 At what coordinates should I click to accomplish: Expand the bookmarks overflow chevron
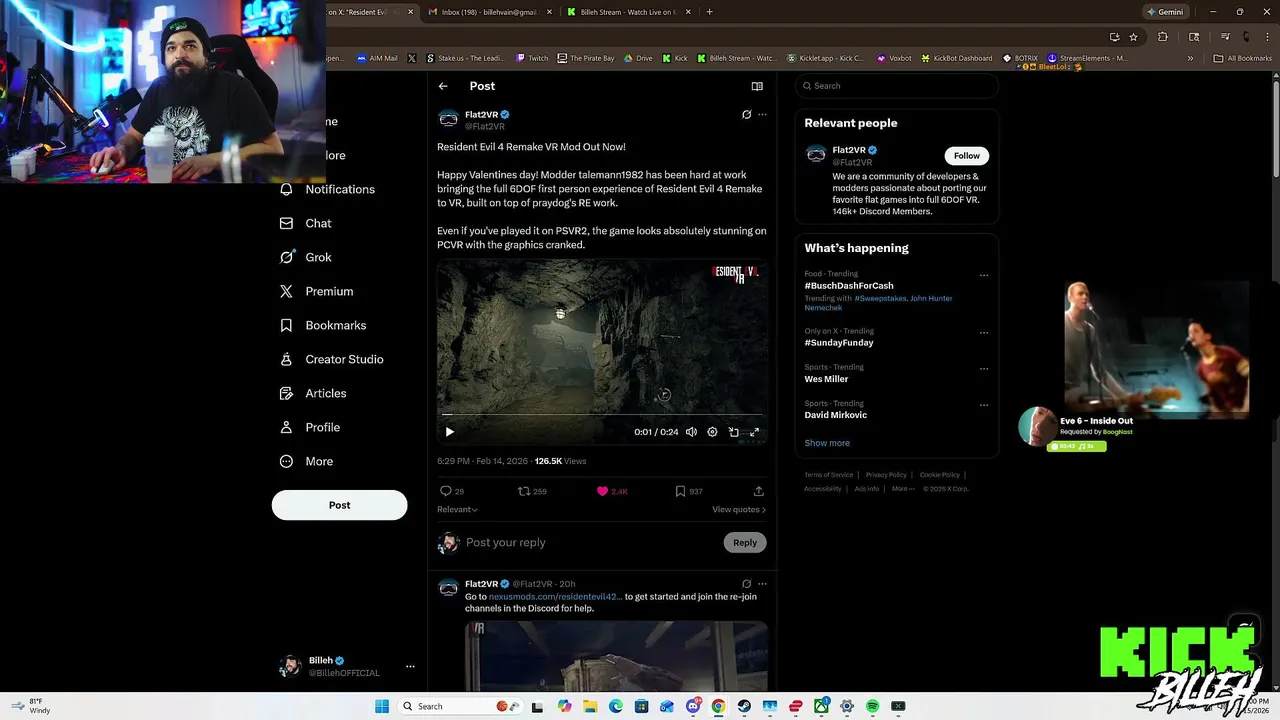(1190, 58)
